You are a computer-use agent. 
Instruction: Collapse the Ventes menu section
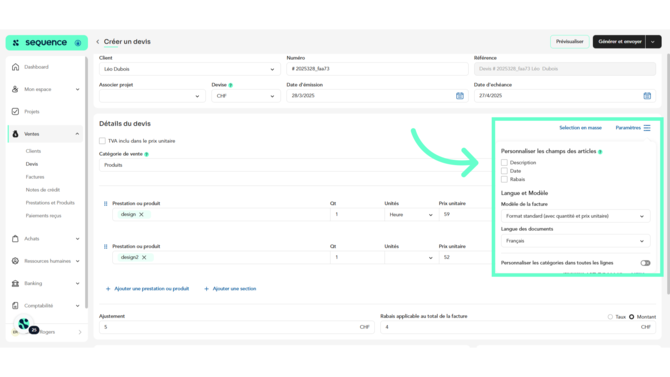coord(77,134)
